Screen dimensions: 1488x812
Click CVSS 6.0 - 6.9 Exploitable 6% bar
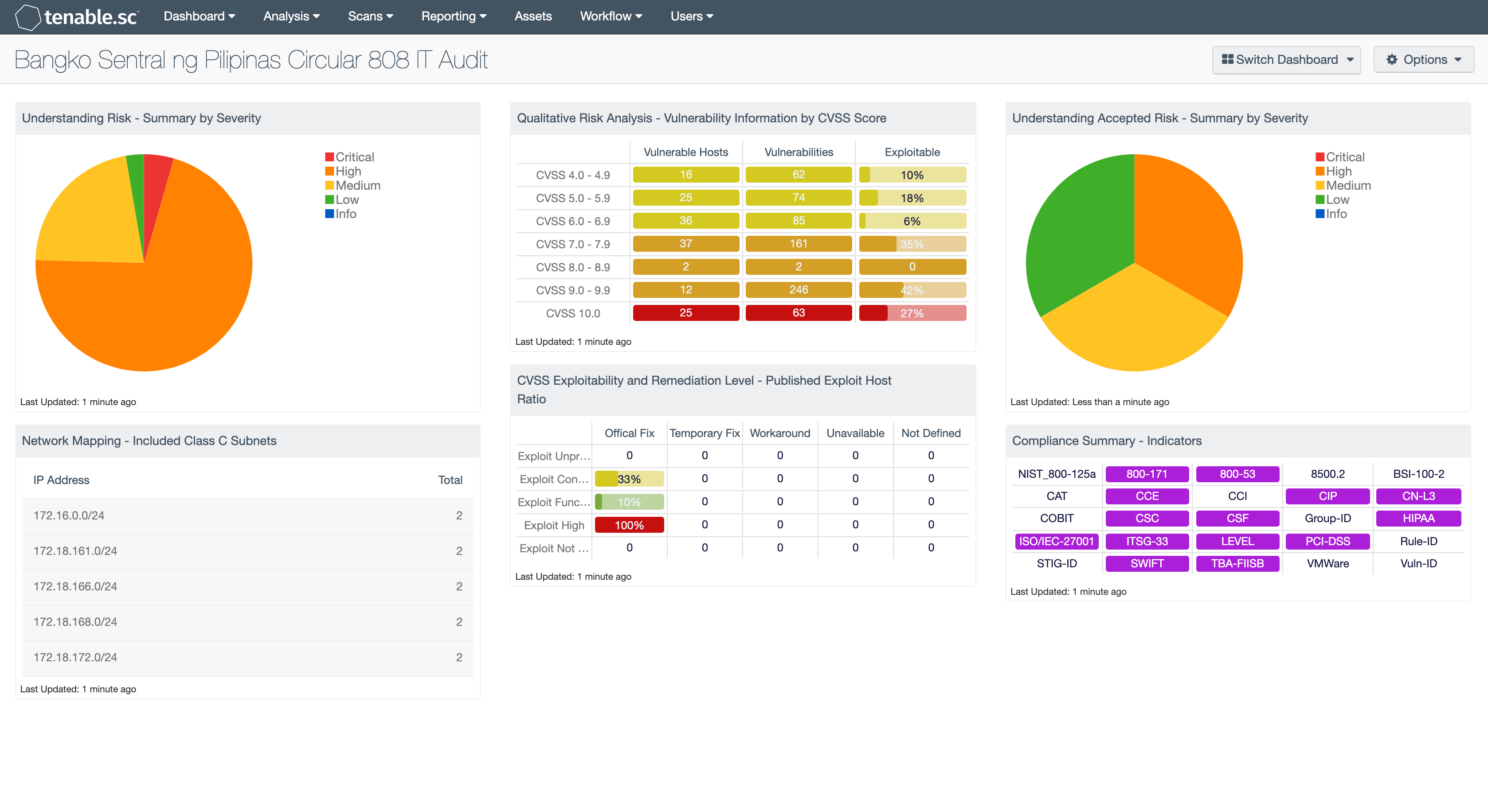pos(912,221)
